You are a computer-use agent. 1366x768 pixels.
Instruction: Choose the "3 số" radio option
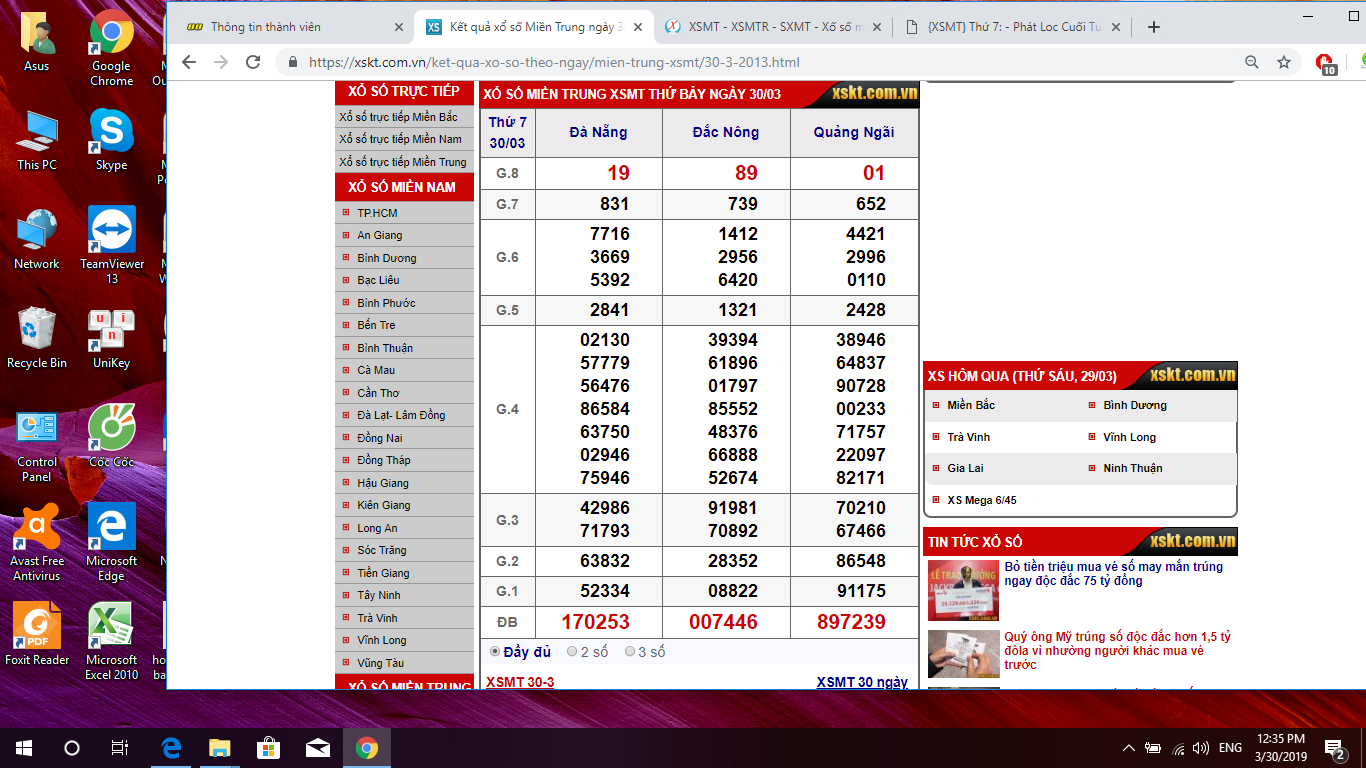coord(630,652)
